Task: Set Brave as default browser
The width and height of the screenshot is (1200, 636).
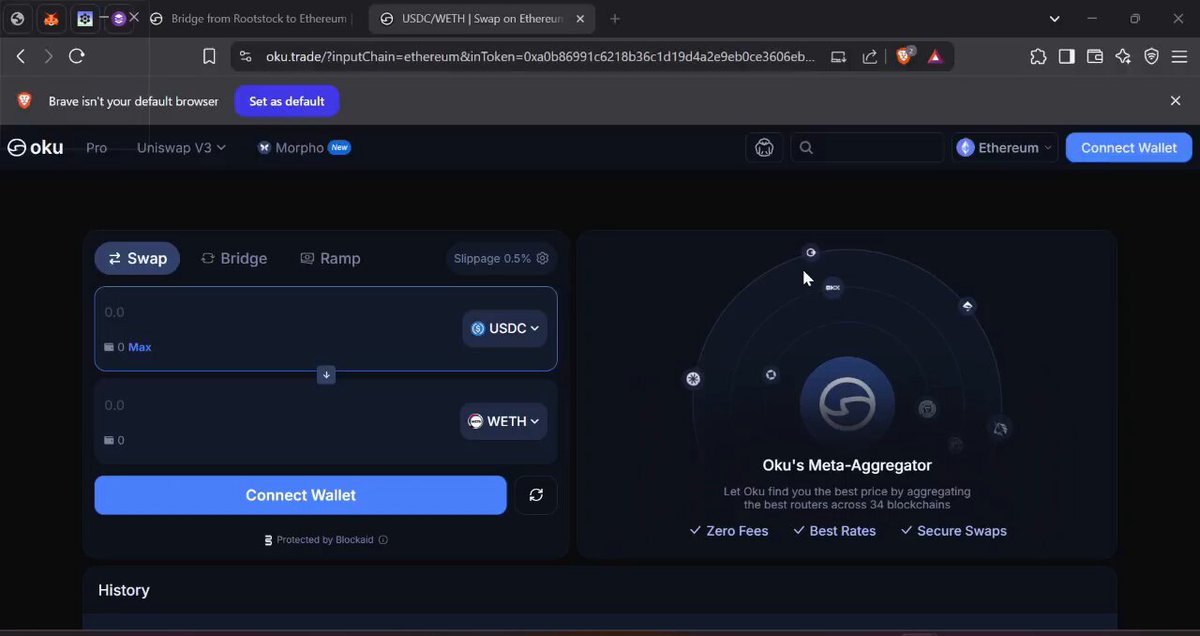Action: click(287, 101)
